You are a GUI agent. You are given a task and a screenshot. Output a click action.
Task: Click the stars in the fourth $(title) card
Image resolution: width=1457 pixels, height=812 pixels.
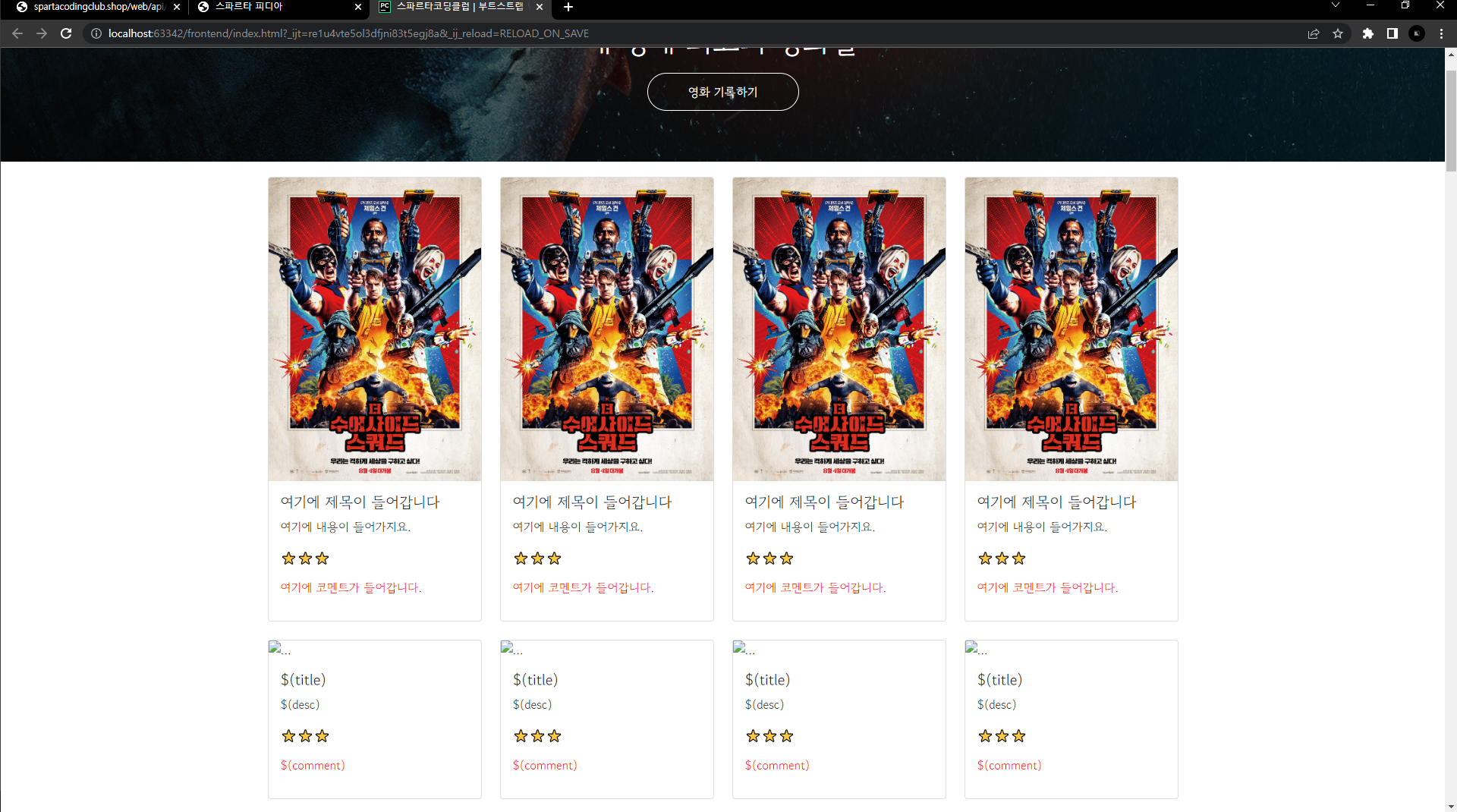pos(1002,736)
